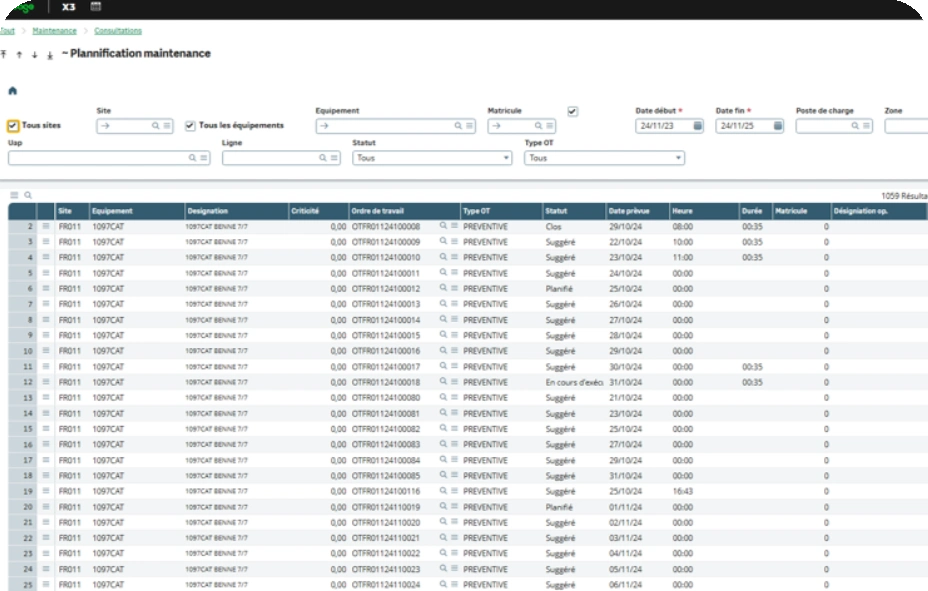Click the go-to-last-row arrow icon
928x591 pixels.
49,54
